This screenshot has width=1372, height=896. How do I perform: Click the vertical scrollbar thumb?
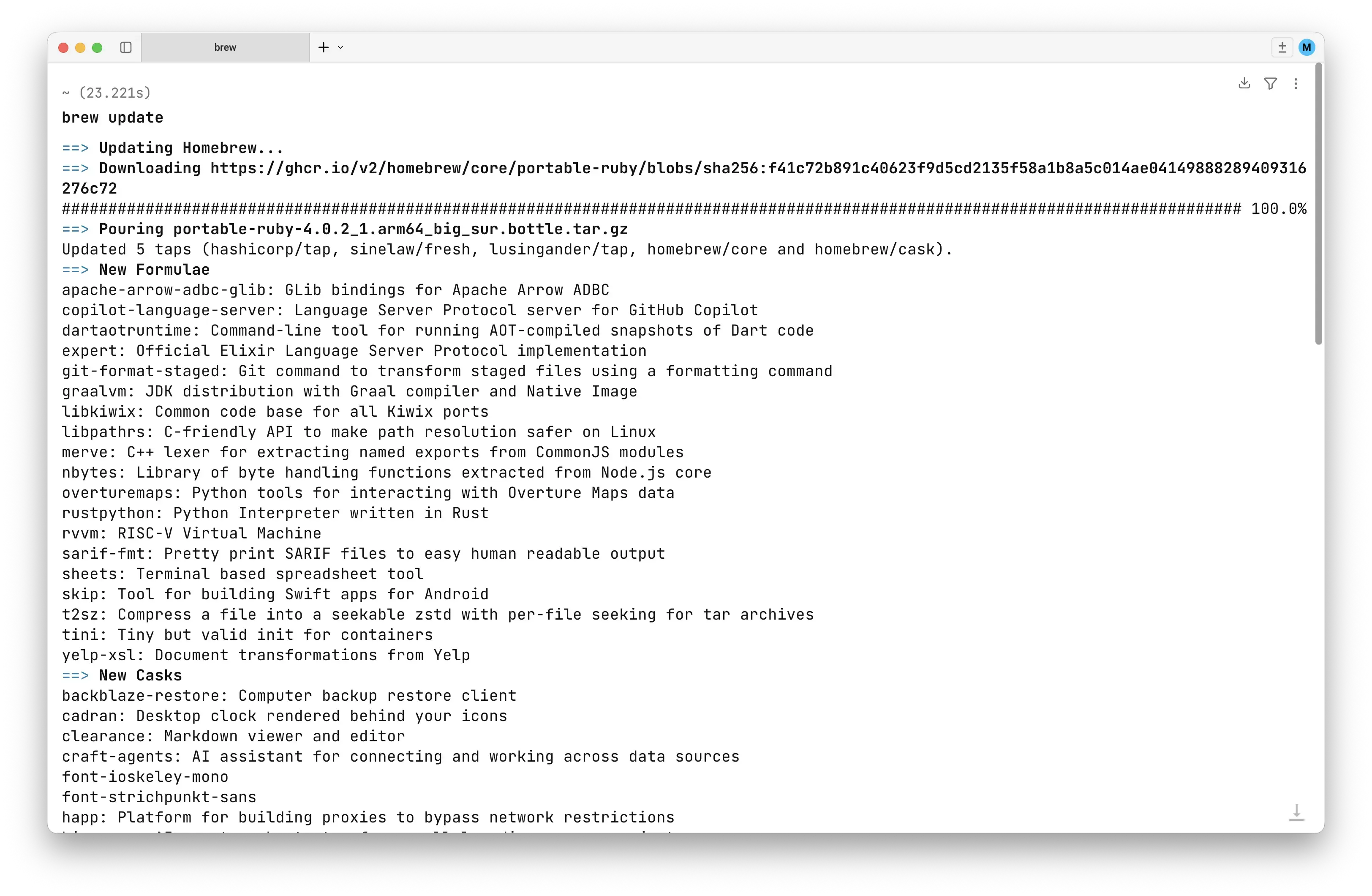pos(1318,204)
